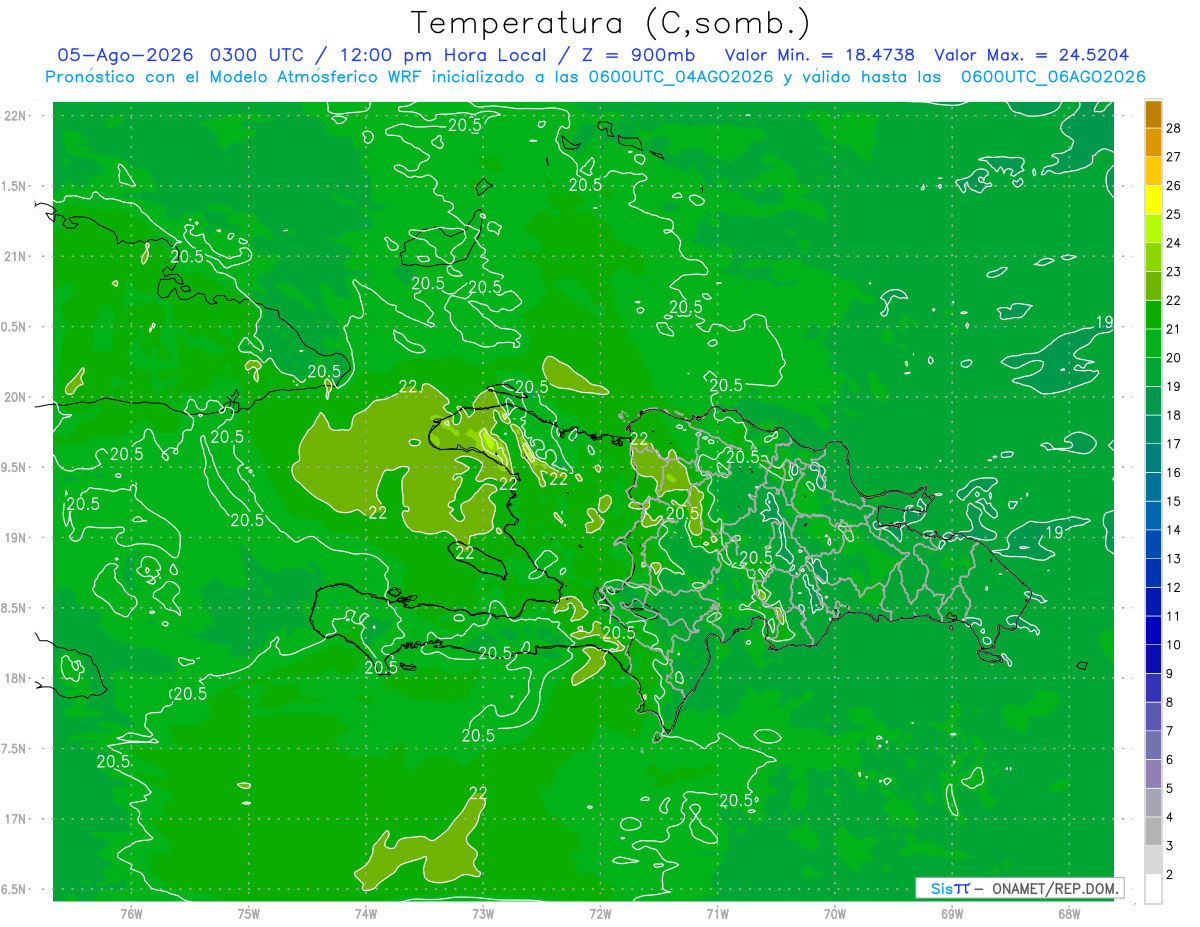Click the '0600UTC_06AGO2026' valid-until timestamp

(1053, 77)
